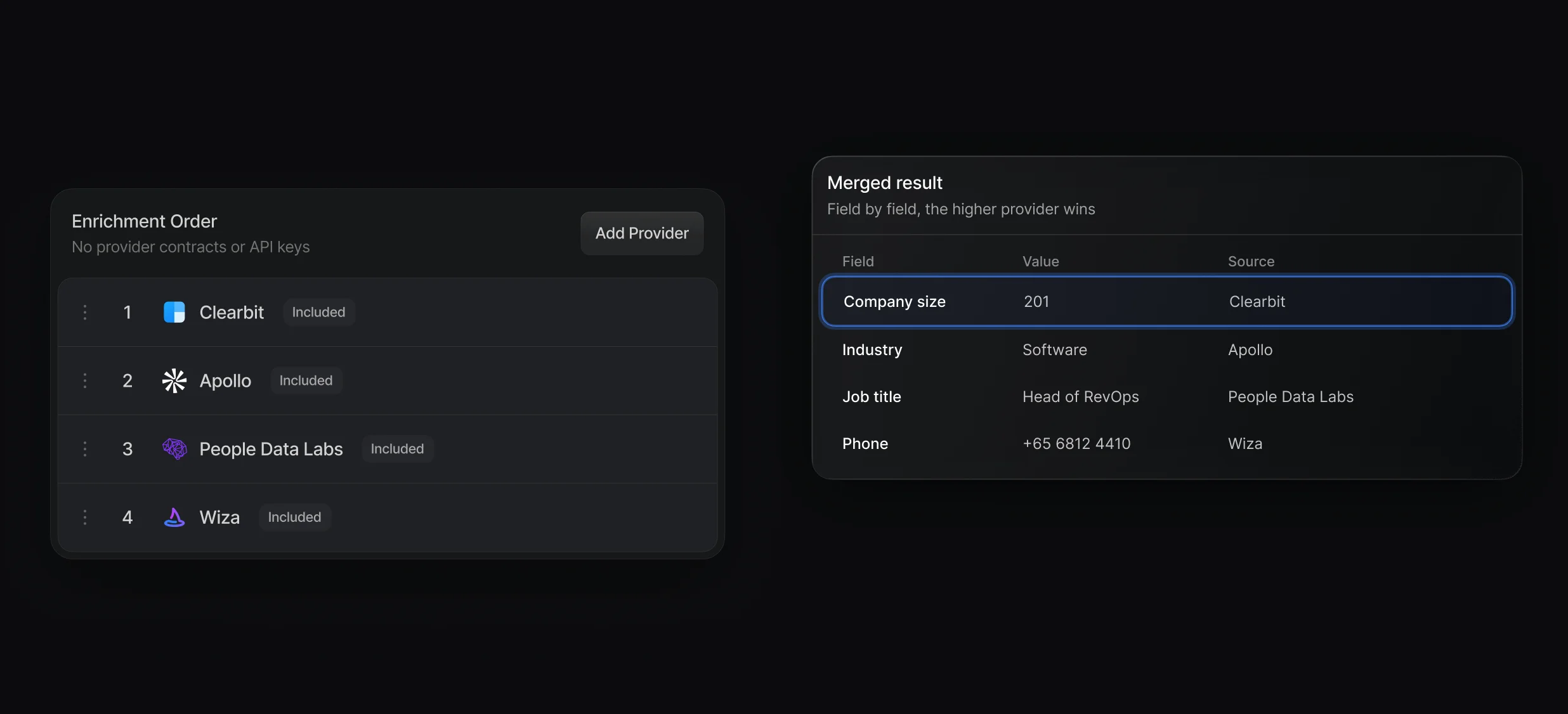Click the value 201
The width and height of the screenshot is (1568, 714).
(x=1036, y=302)
